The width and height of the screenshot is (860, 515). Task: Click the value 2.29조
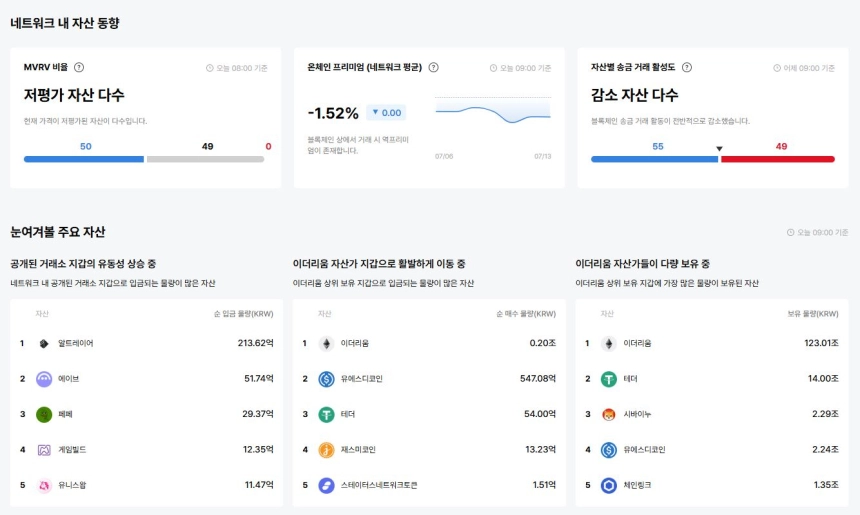(825, 414)
